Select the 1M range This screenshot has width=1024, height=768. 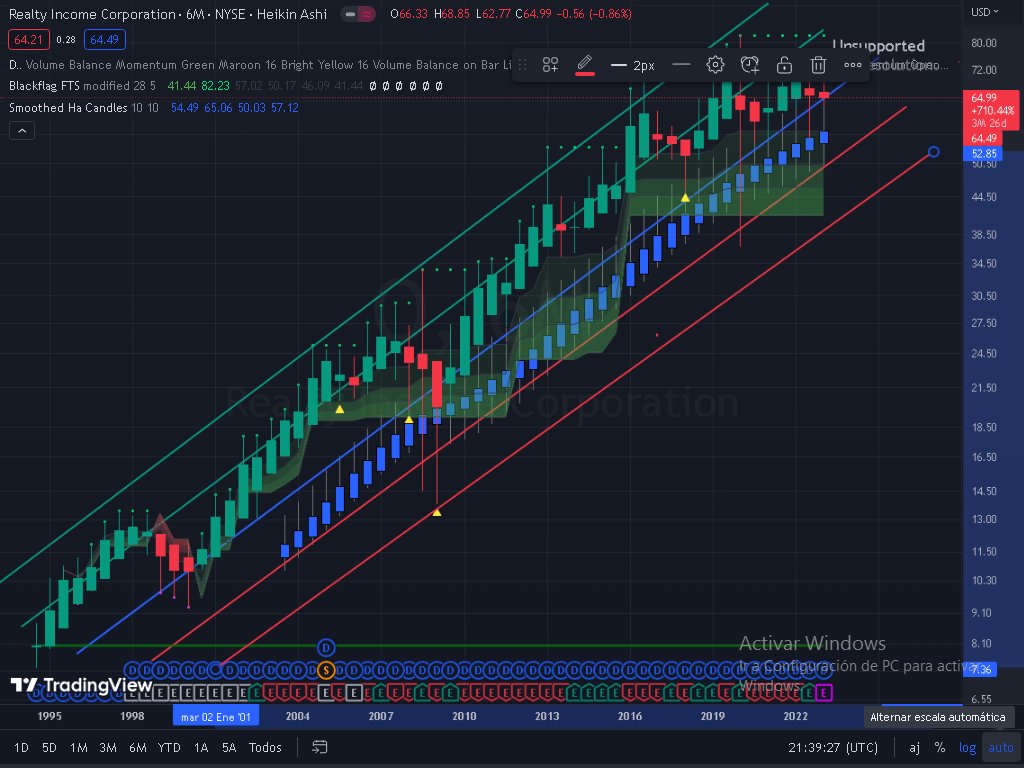[78, 747]
